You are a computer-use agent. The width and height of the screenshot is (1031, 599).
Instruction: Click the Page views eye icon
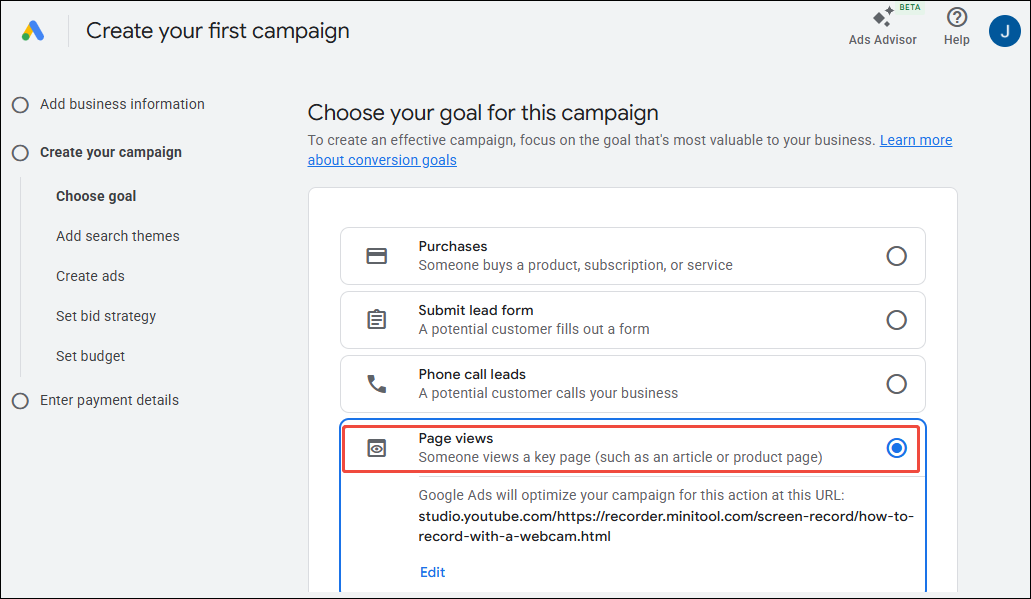[377, 448]
